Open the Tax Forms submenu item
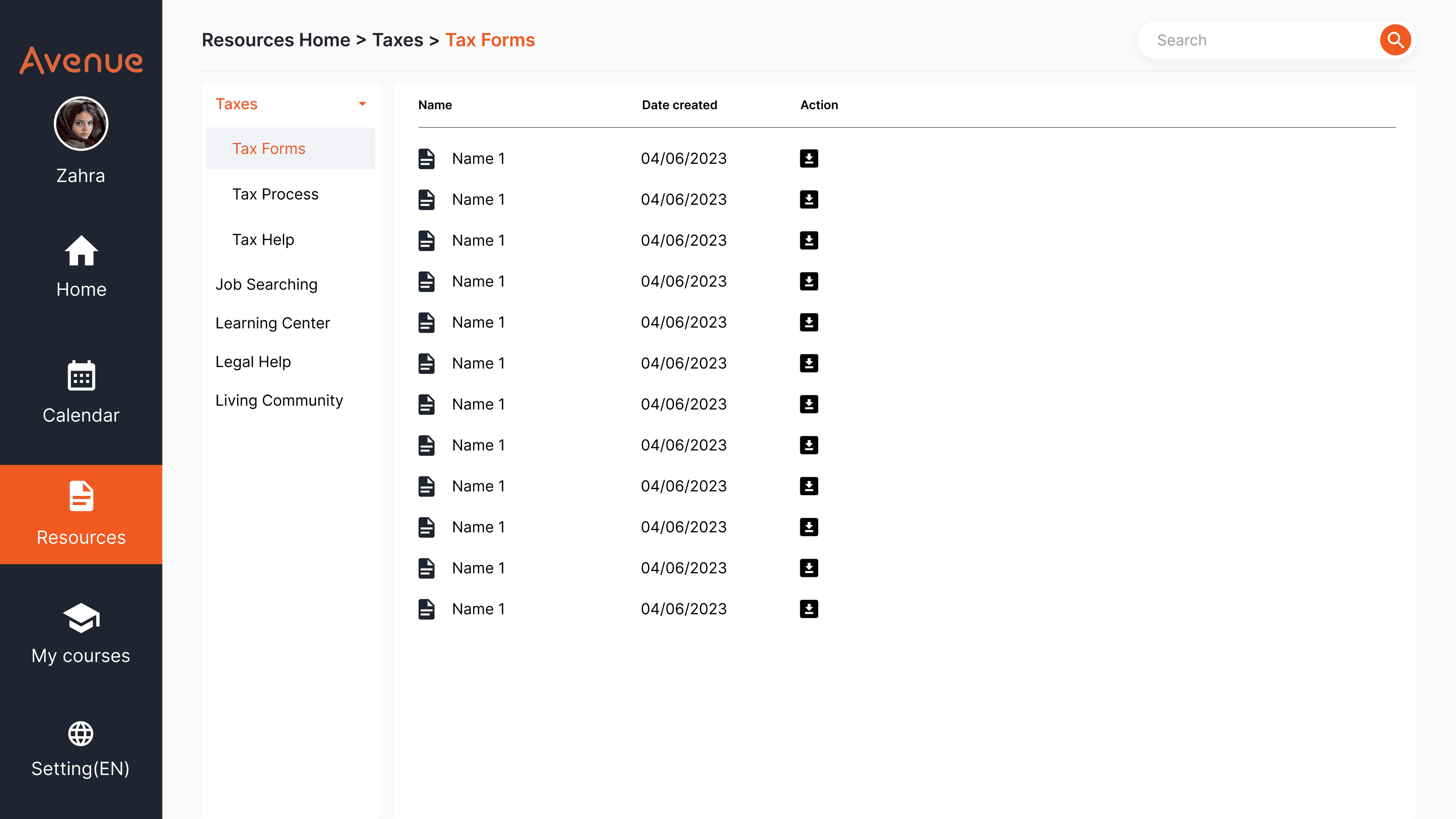The height and width of the screenshot is (819, 1456). (268, 149)
